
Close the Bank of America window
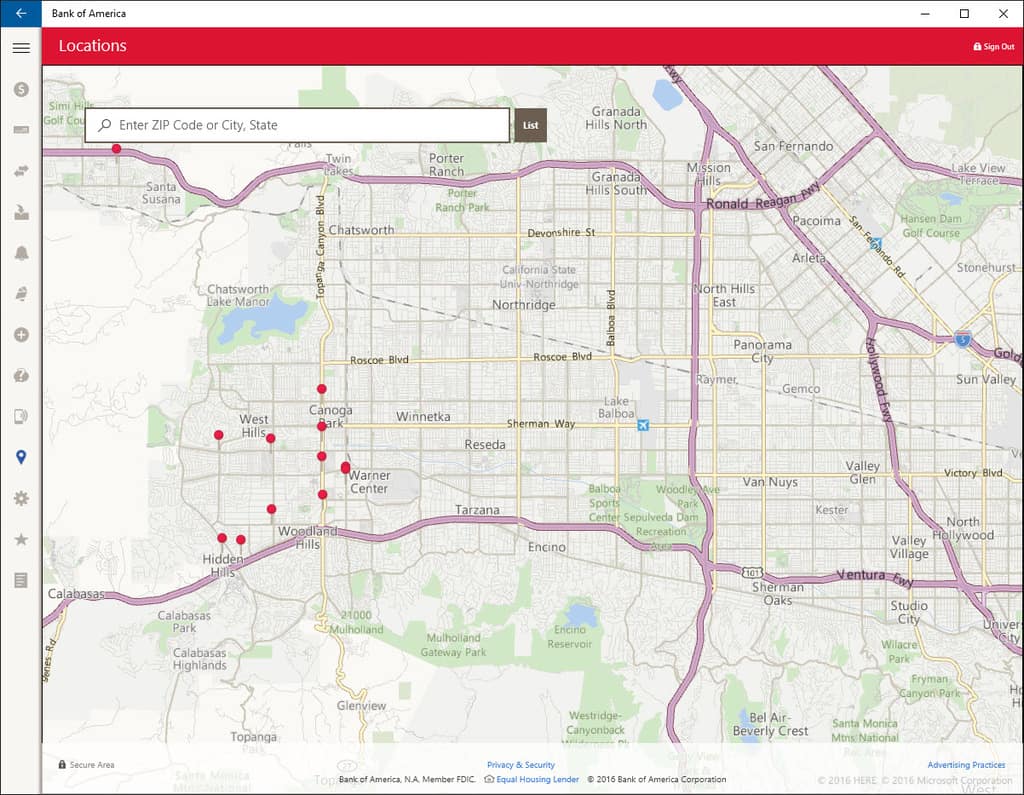tap(1004, 13)
